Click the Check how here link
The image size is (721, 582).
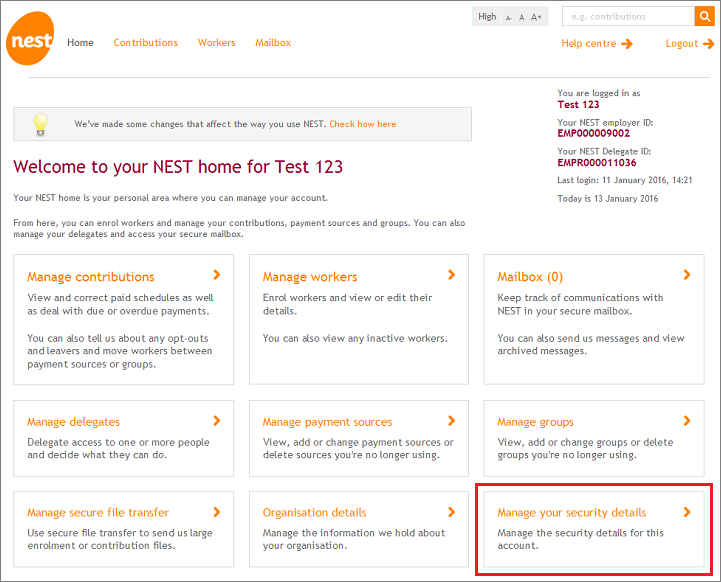tap(363, 124)
